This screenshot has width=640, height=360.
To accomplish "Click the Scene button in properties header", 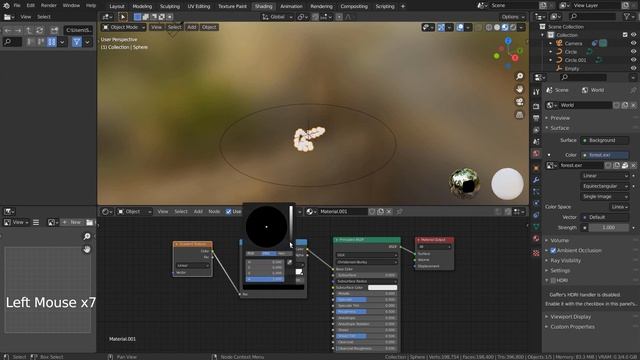I will coord(558,90).
